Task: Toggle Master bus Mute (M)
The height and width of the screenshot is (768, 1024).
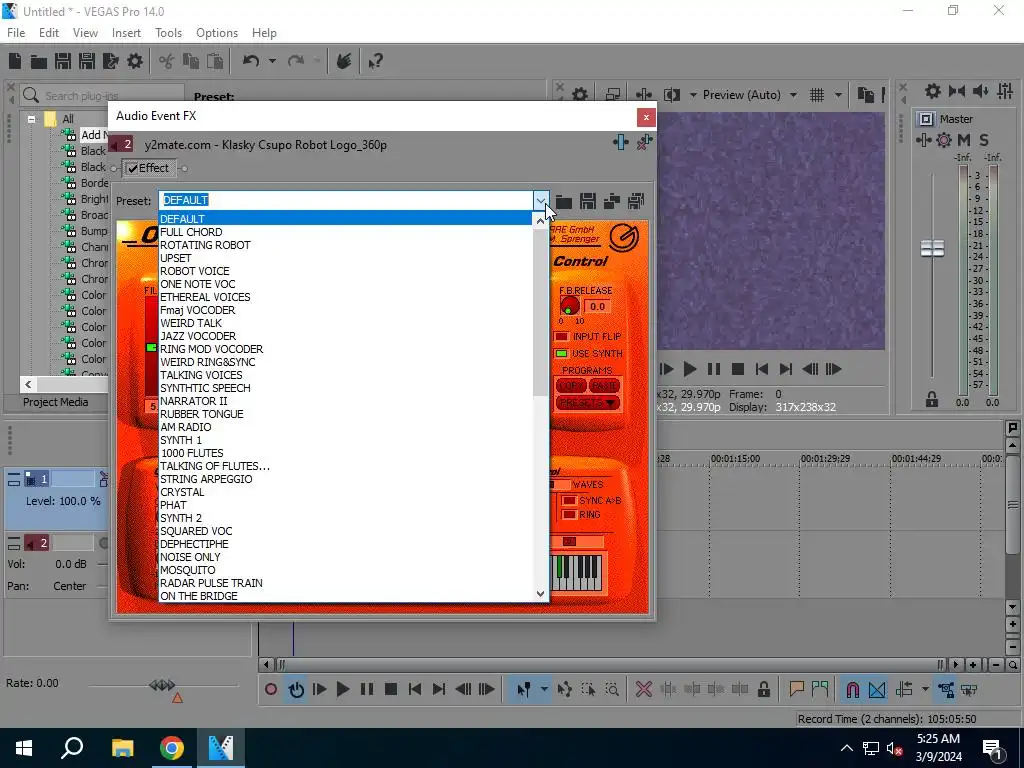Action: [x=964, y=140]
